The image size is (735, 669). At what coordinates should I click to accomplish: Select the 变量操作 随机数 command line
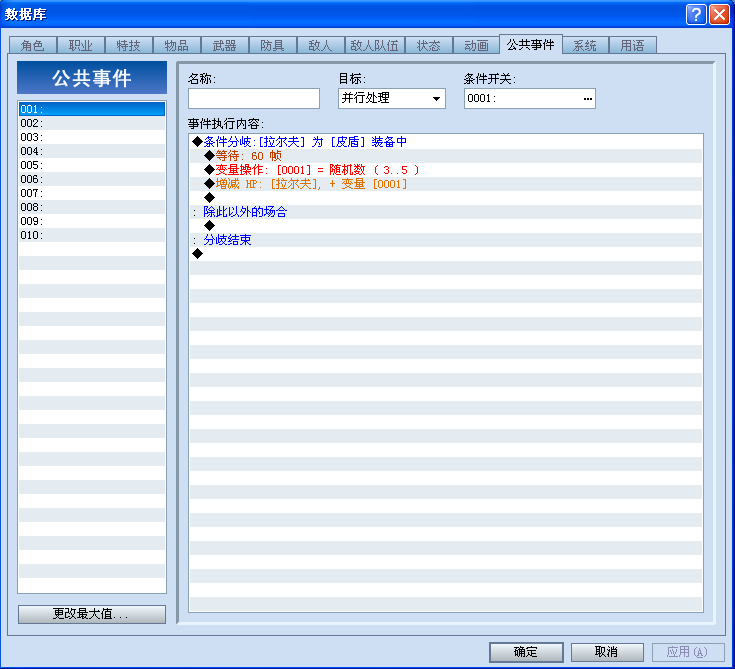click(446, 170)
